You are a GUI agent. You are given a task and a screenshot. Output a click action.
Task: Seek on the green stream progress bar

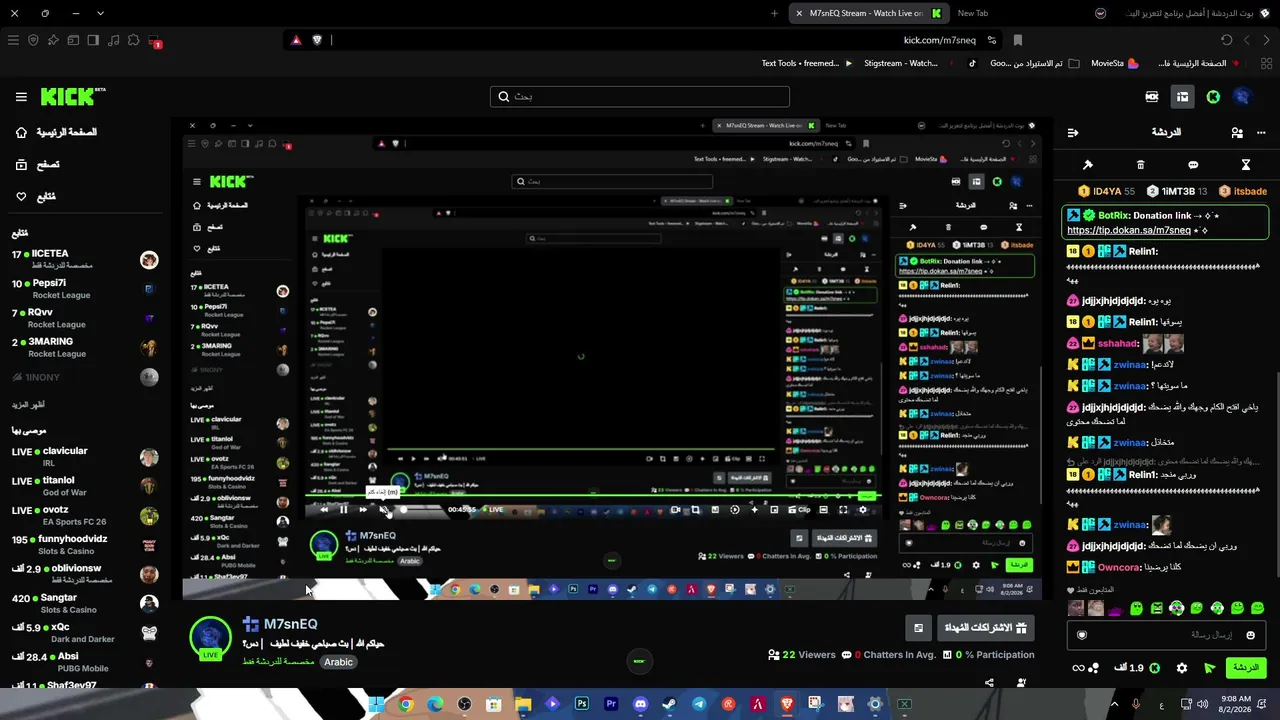pos(592,494)
